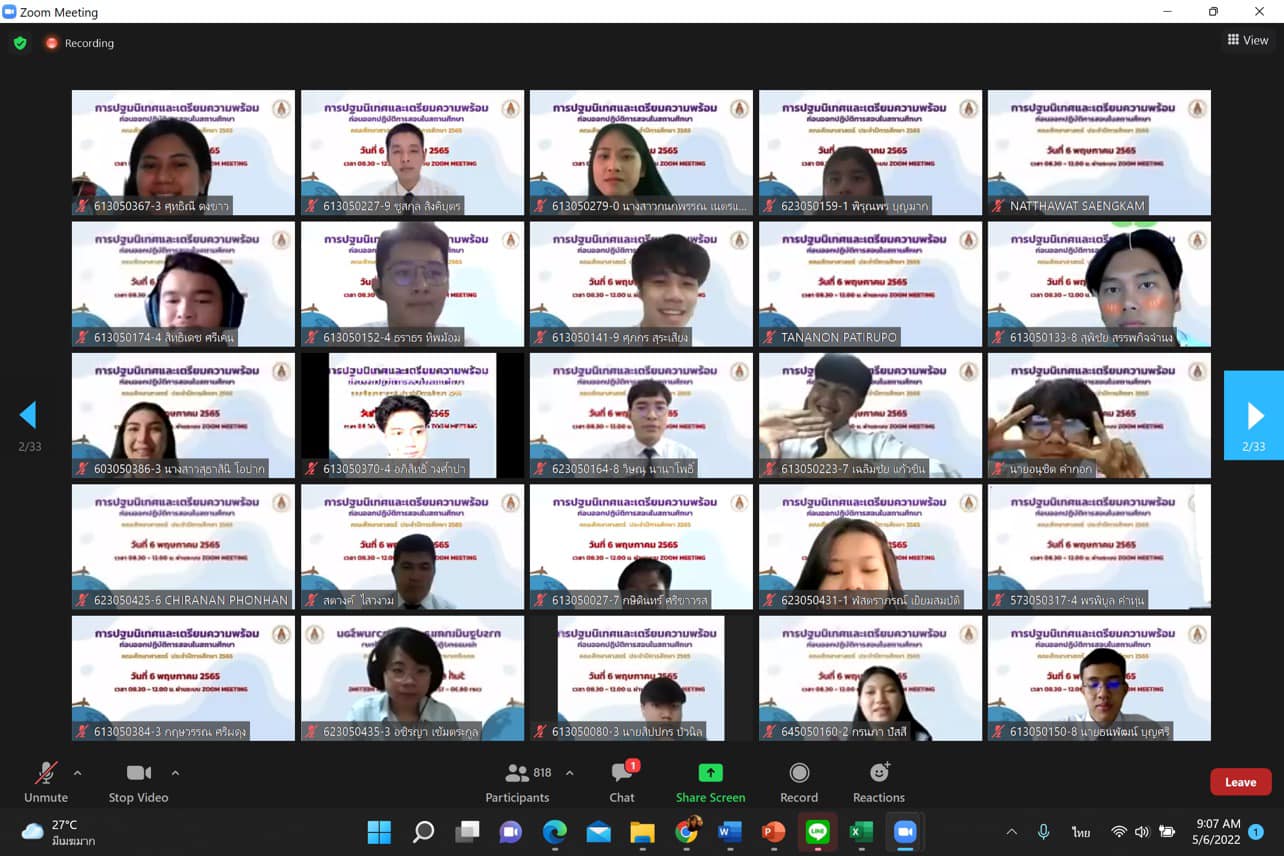Click the green encryption shield icon
Image resolution: width=1284 pixels, height=856 pixels.
click(19, 43)
